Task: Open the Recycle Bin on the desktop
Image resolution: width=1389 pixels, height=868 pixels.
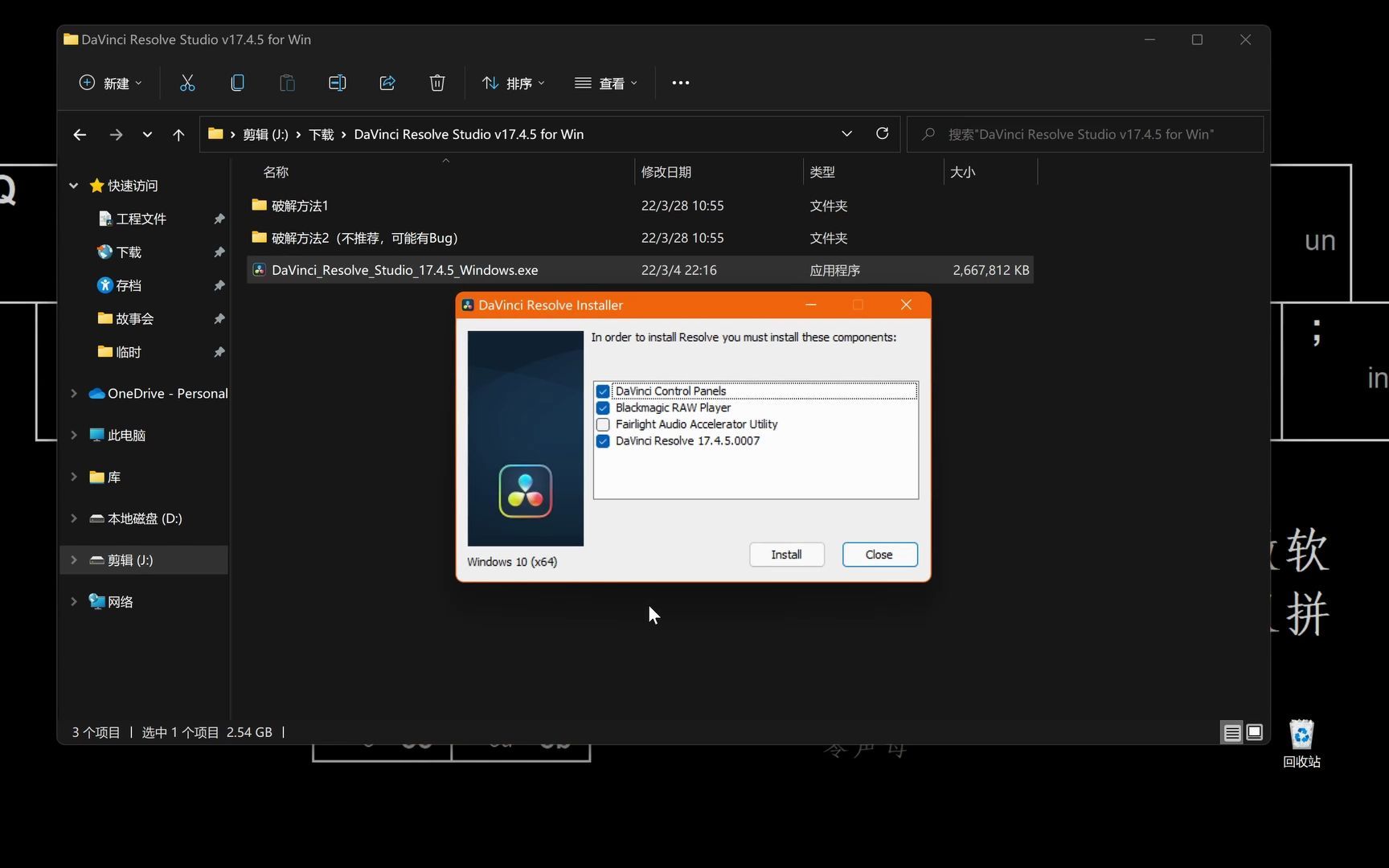Action: [1301, 743]
